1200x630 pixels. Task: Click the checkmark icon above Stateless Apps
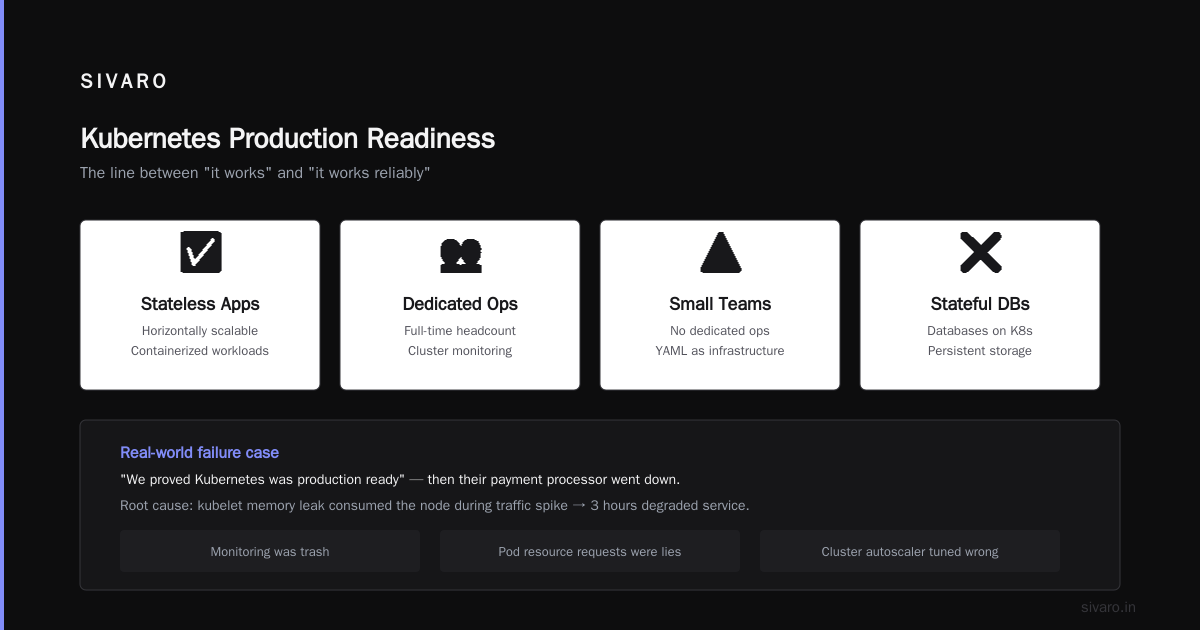click(200, 252)
